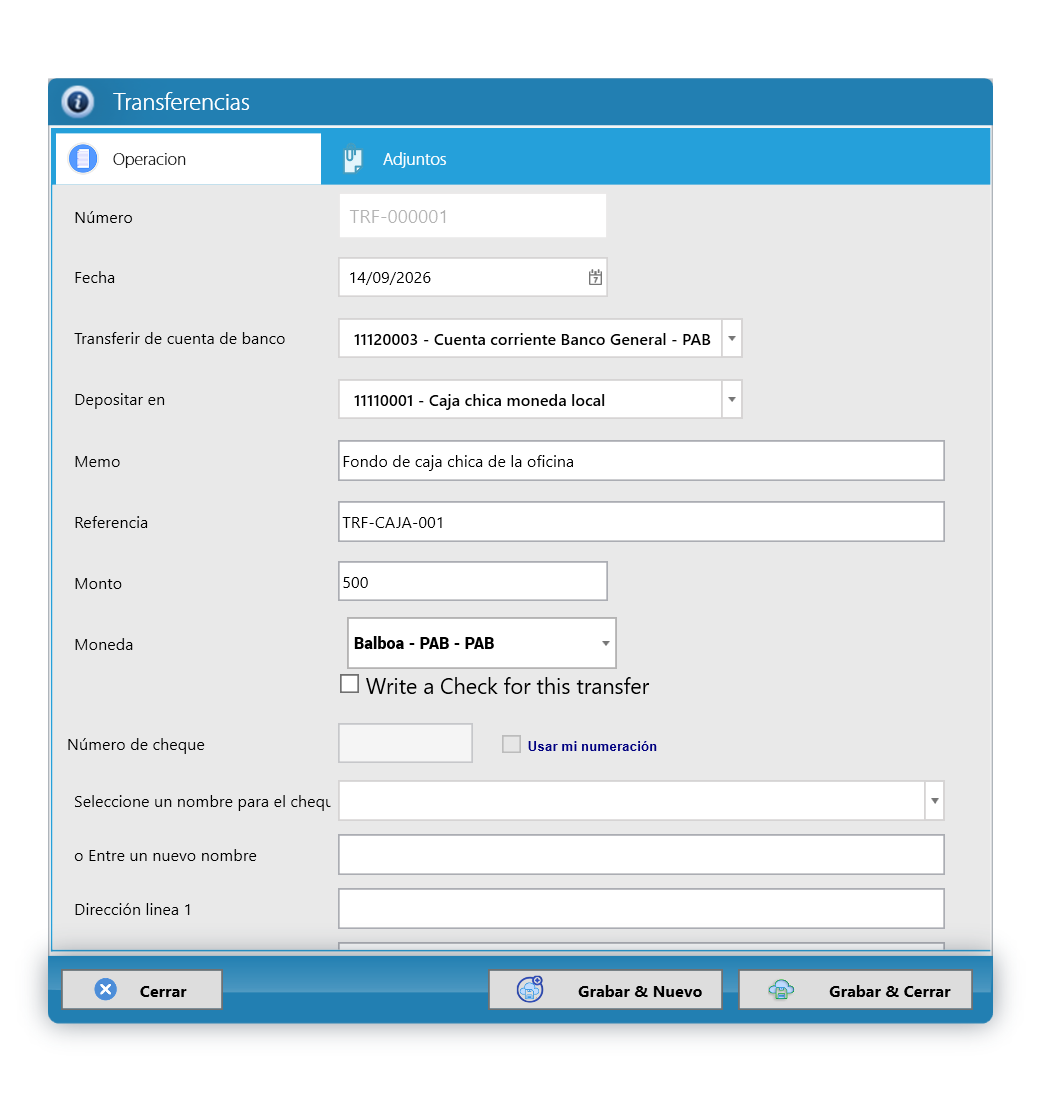
Task: Click the Grabar & Cerrar button
Action: [855, 990]
